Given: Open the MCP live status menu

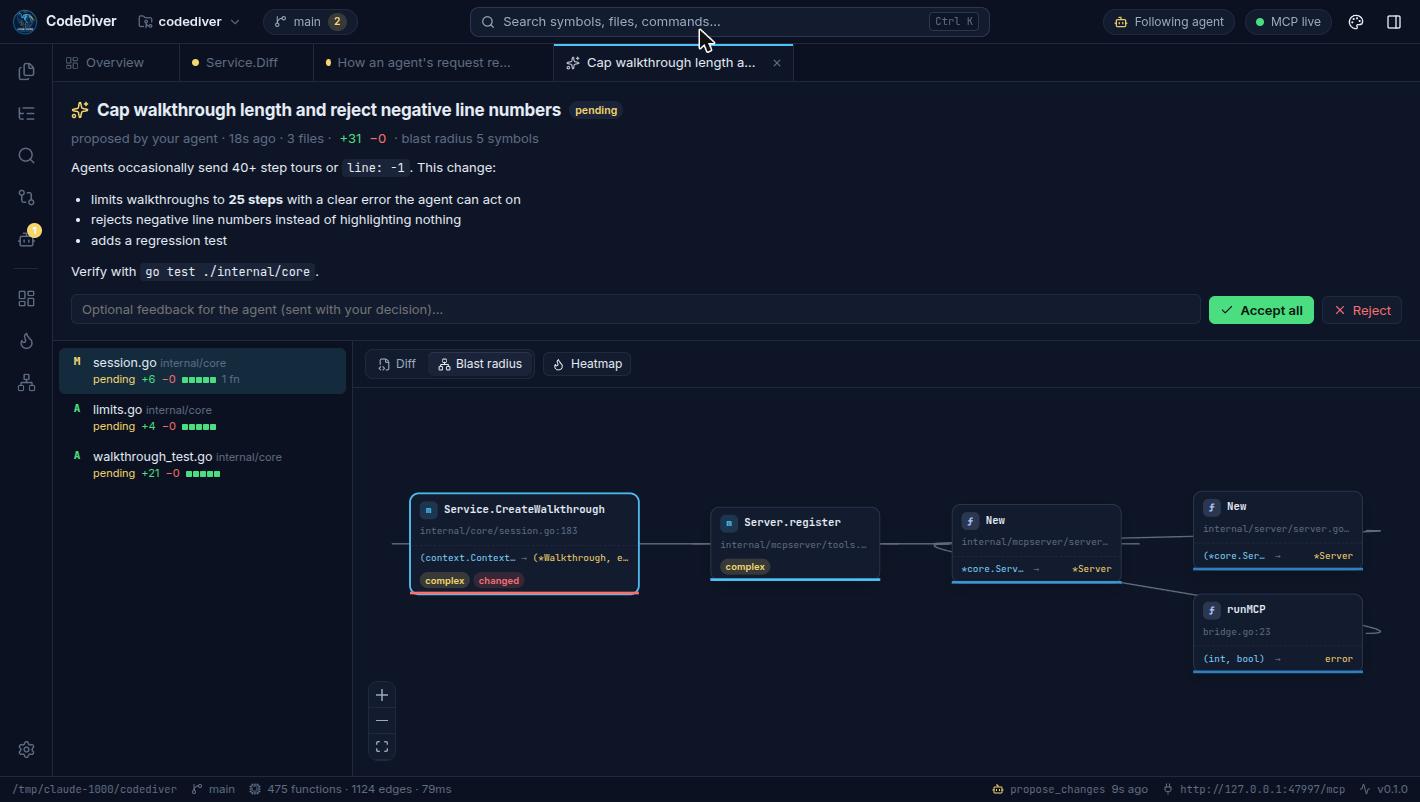Looking at the screenshot, I should (x=1288, y=21).
